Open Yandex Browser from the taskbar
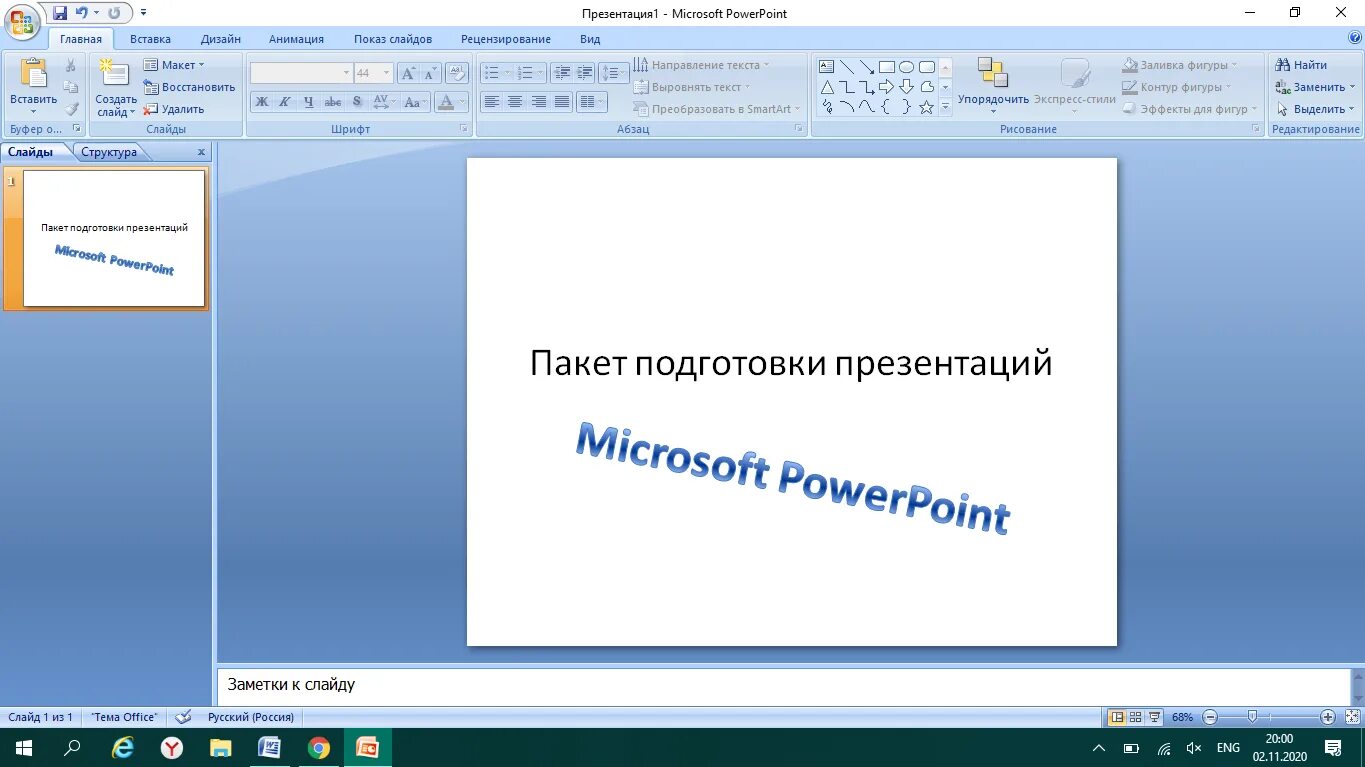The width and height of the screenshot is (1365, 767). click(172, 747)
